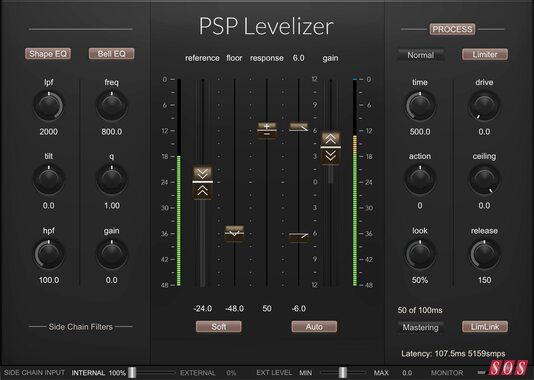
Task: Click the Bell EQ freq knob
Action: click(112, 106)
